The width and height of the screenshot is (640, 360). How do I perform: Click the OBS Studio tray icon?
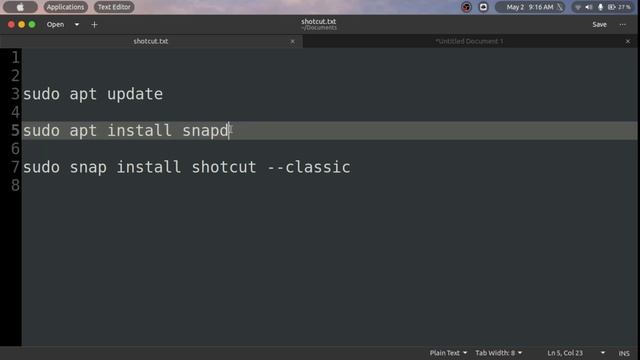click(x=466, y=7)
